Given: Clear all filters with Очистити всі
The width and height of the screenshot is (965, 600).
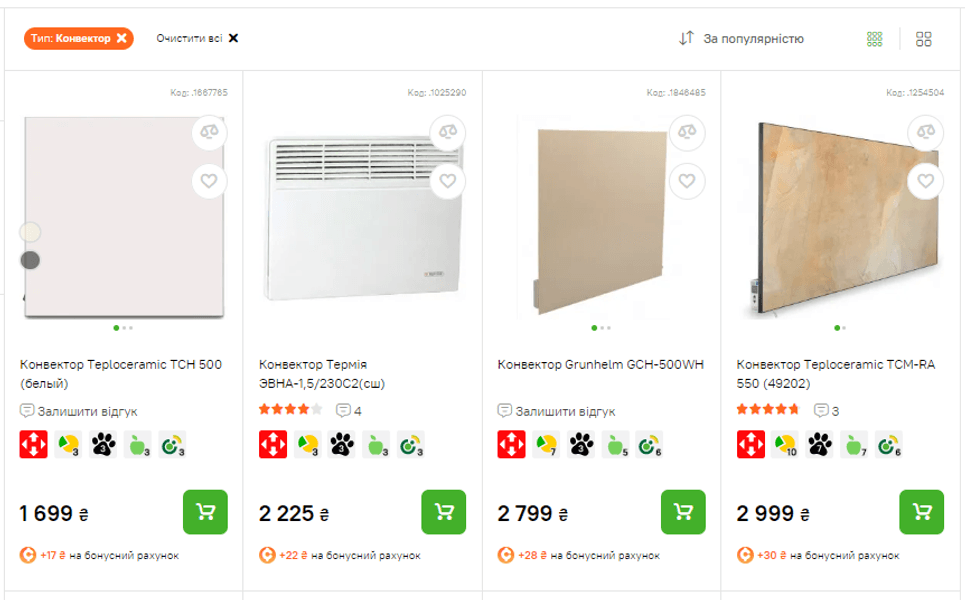Looking at the screenshot, I should click(197, 38).
